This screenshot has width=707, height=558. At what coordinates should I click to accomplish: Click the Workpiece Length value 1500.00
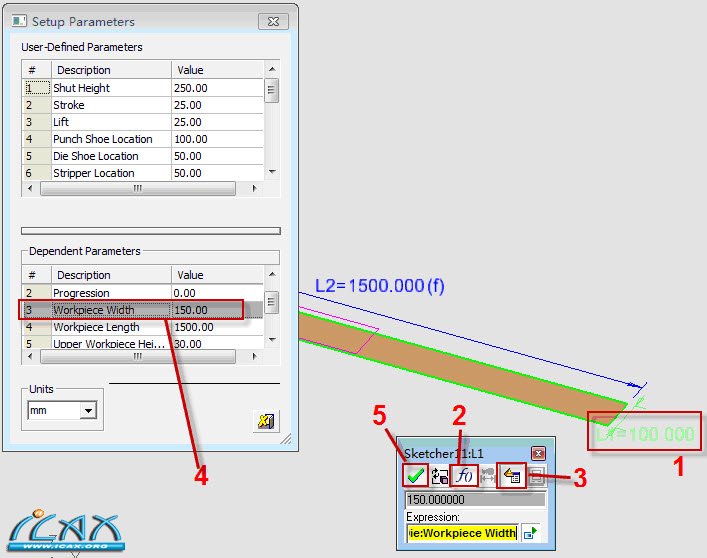[x=194, y=327]
